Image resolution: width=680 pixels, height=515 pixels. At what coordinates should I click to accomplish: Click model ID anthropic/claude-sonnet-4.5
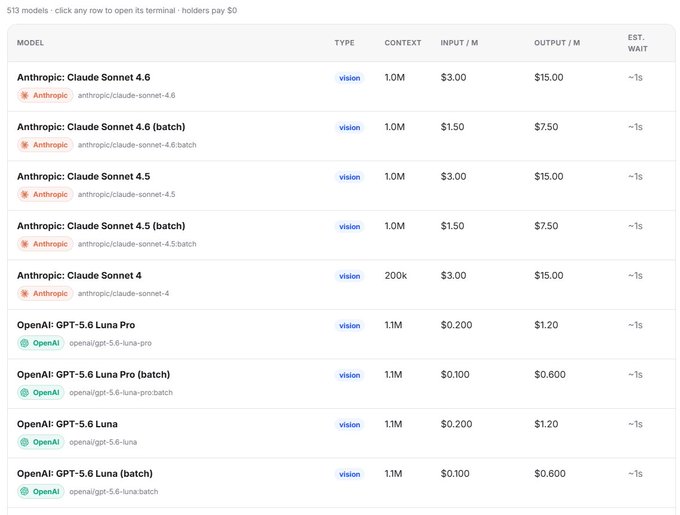point(127,194)
